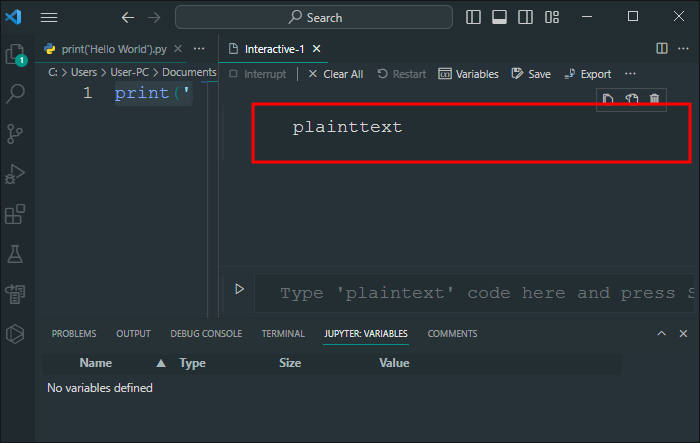Image resolution: width=700 pixels, height=443 pixels.
Task: Click the plaintext code input field
Action: [474, 293]
